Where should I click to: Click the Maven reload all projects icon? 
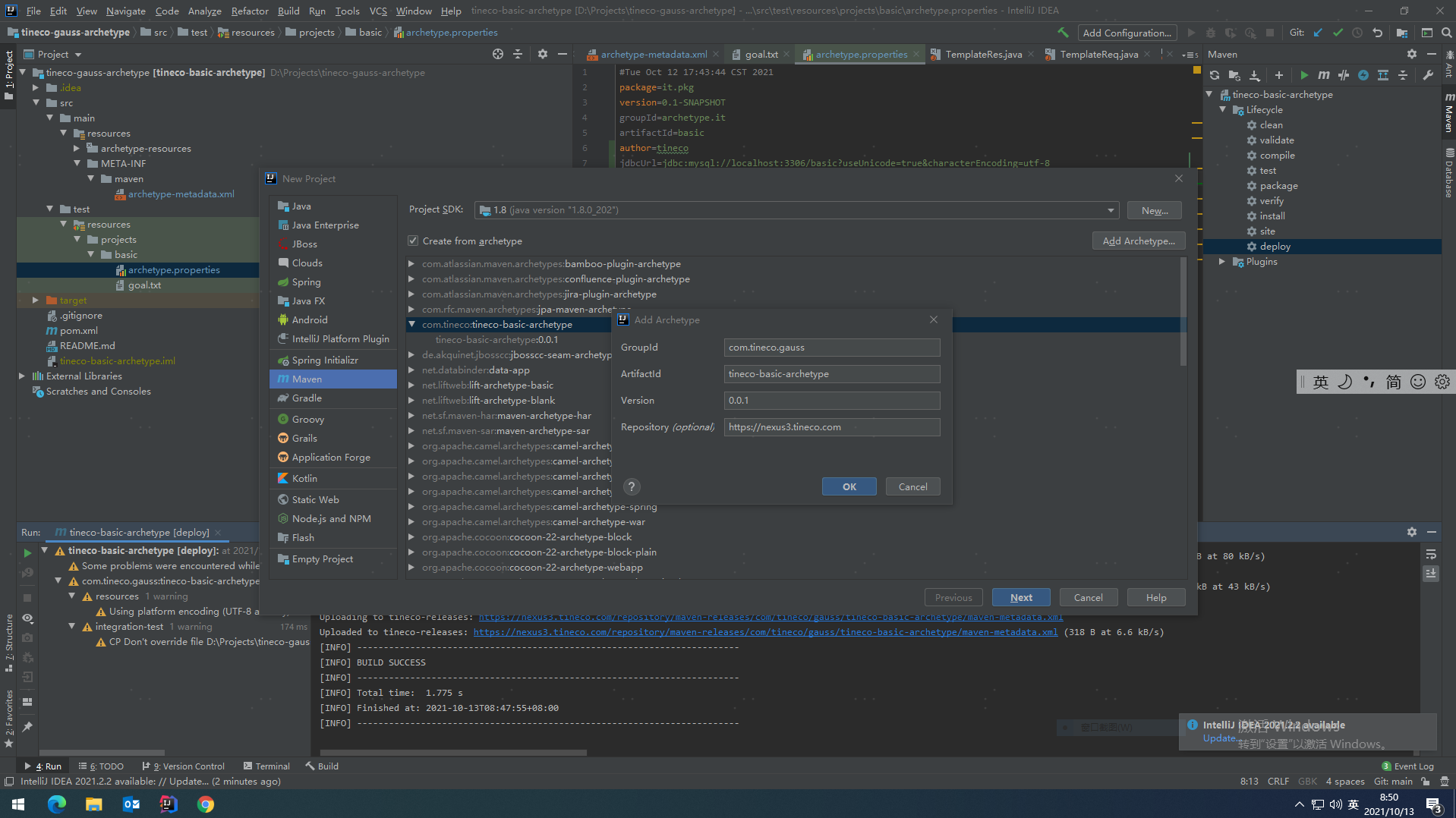(x=1214, y=75)
